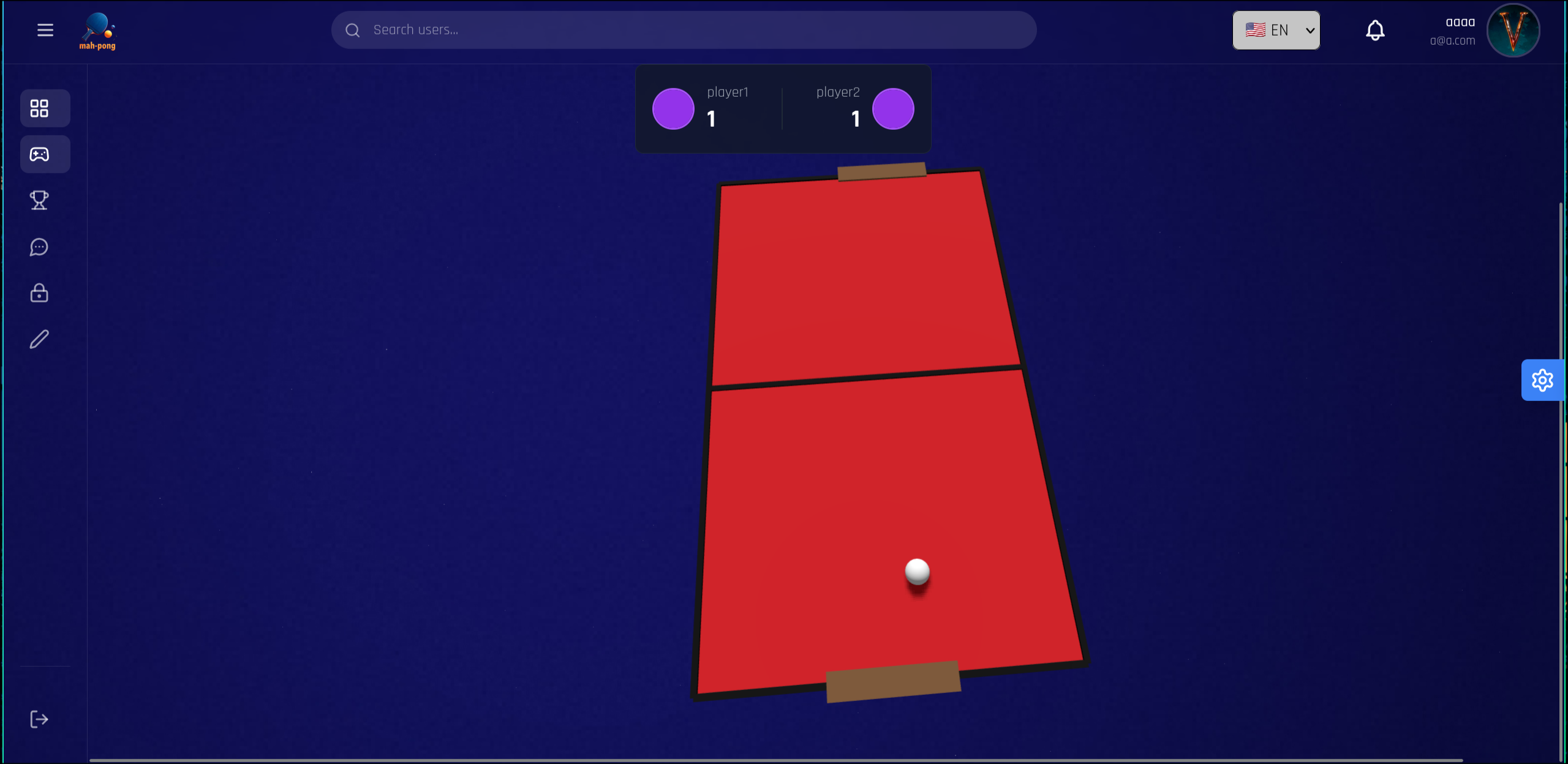1568x764 pixels.
Task: Click player1 purple avatar circle
Action: pyautogui.click(x=673, y=109)
